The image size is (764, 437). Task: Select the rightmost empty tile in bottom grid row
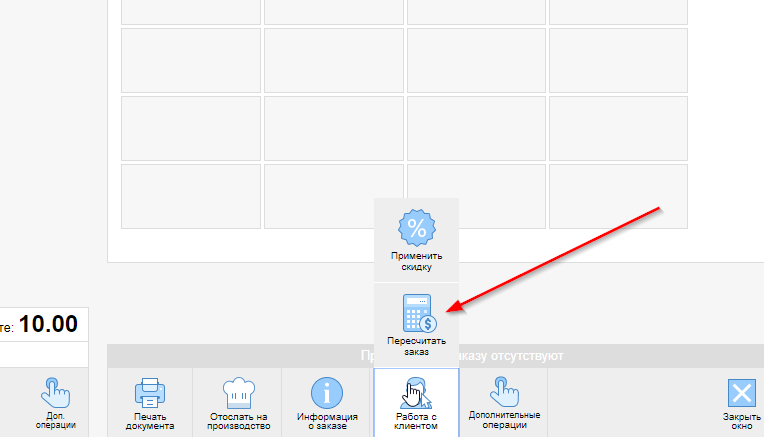coord(618,196)
